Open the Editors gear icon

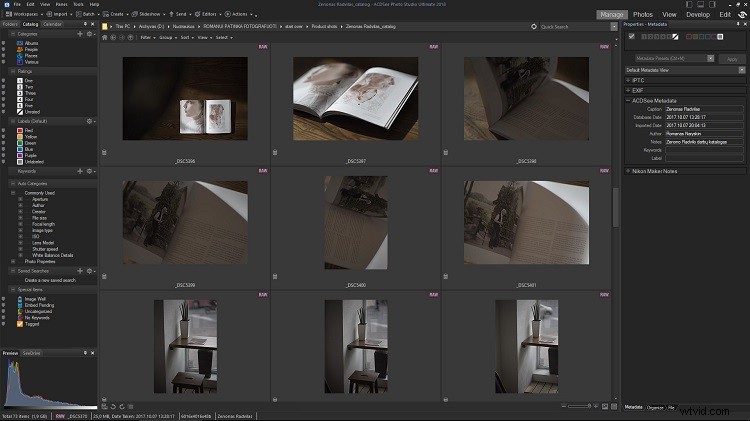click(197, 14)
